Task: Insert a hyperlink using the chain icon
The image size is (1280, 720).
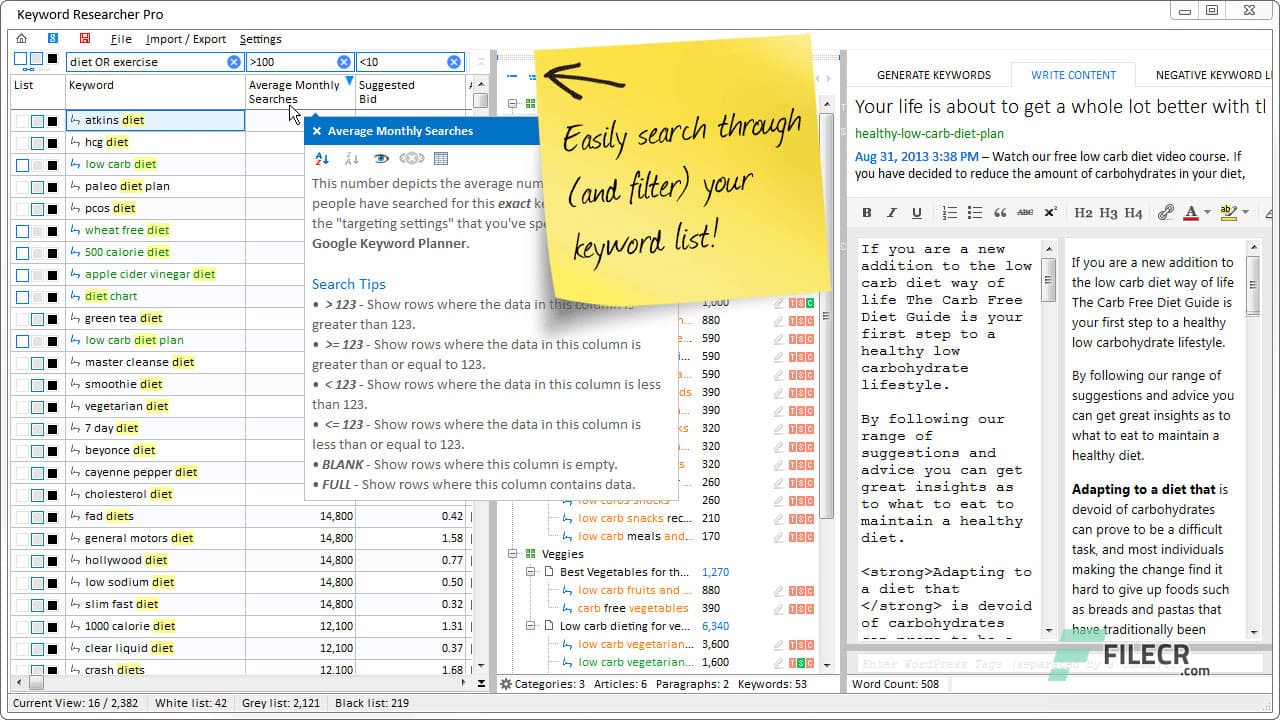Action: 1165,212
